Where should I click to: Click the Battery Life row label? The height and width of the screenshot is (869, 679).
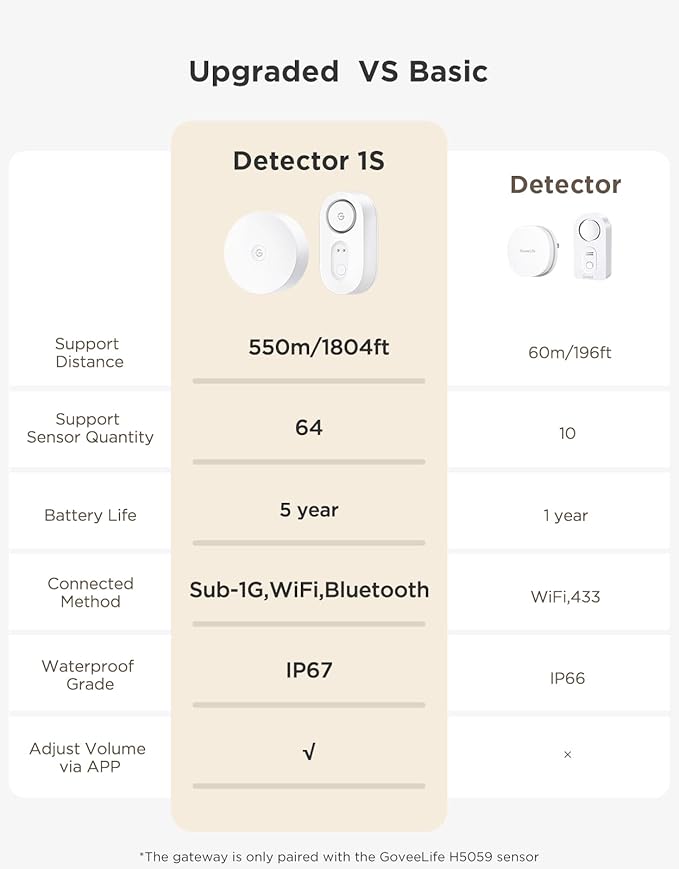tap(90, 515)
